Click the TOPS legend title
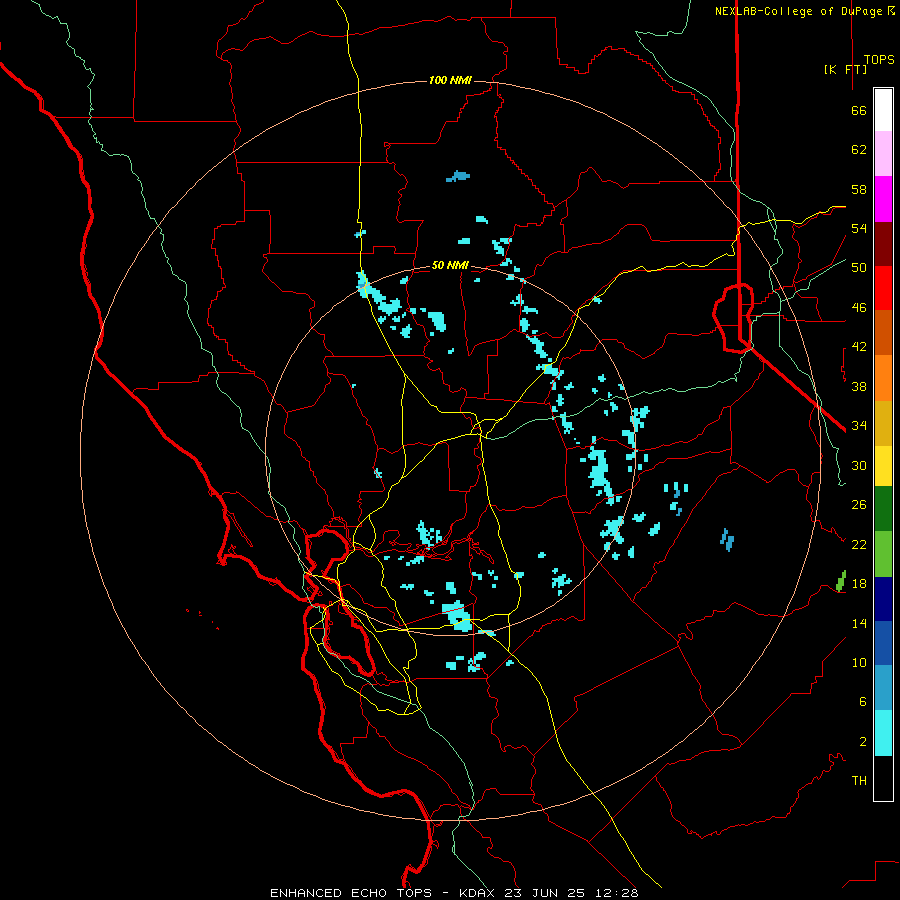900x900 pixels. 879,60
